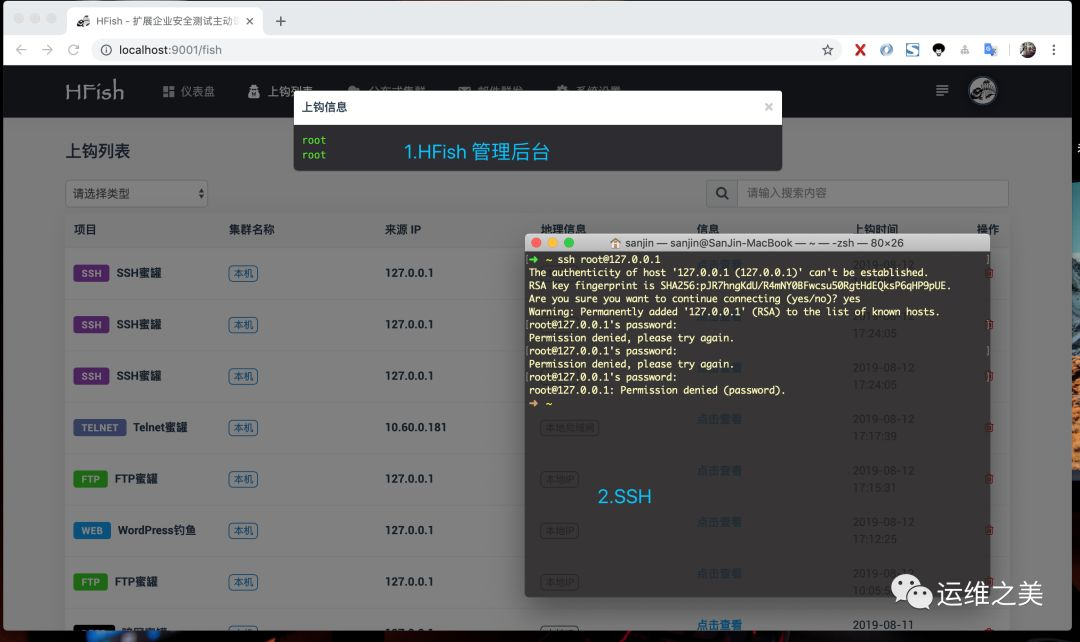Click the first SSH tag badge
This screenshot has width=1080, height=642.
[x=91, y=273]
